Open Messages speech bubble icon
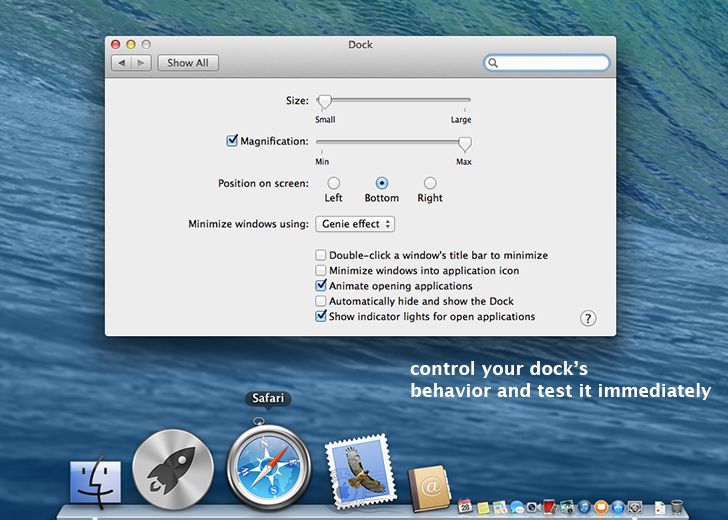The height and width of the screenshot is (520, 728). coord(516,507)
